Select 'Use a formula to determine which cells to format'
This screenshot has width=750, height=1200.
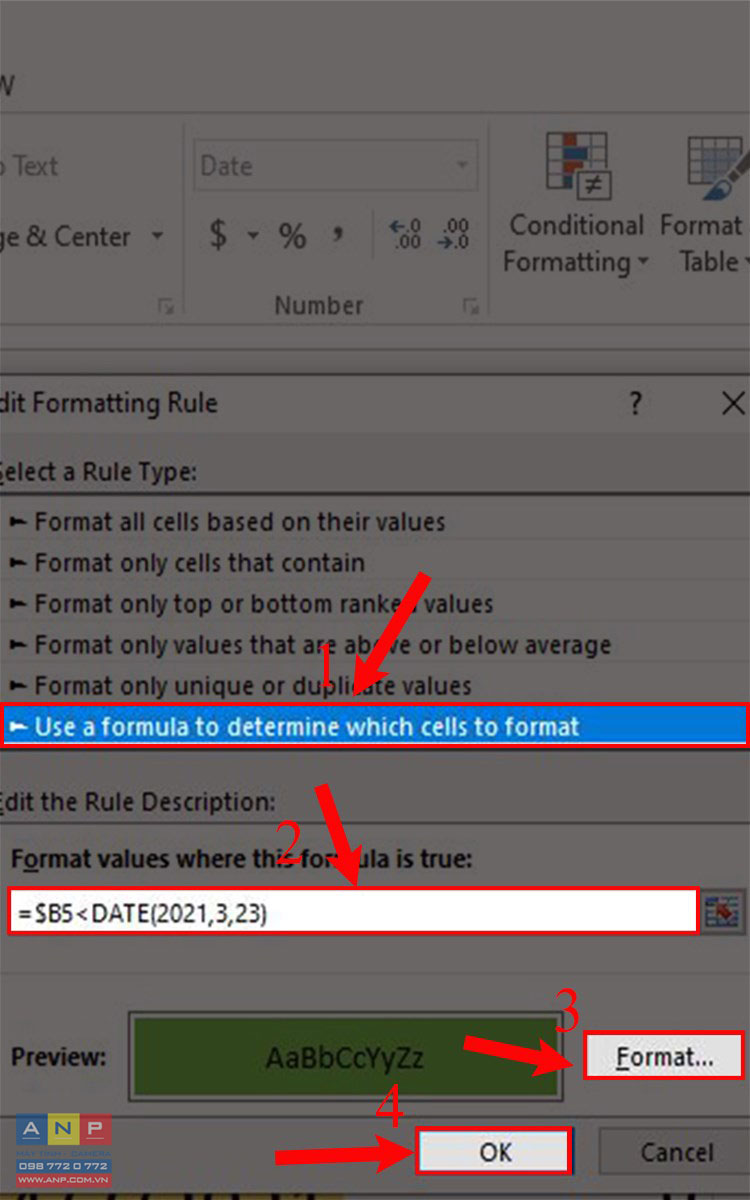374,726
